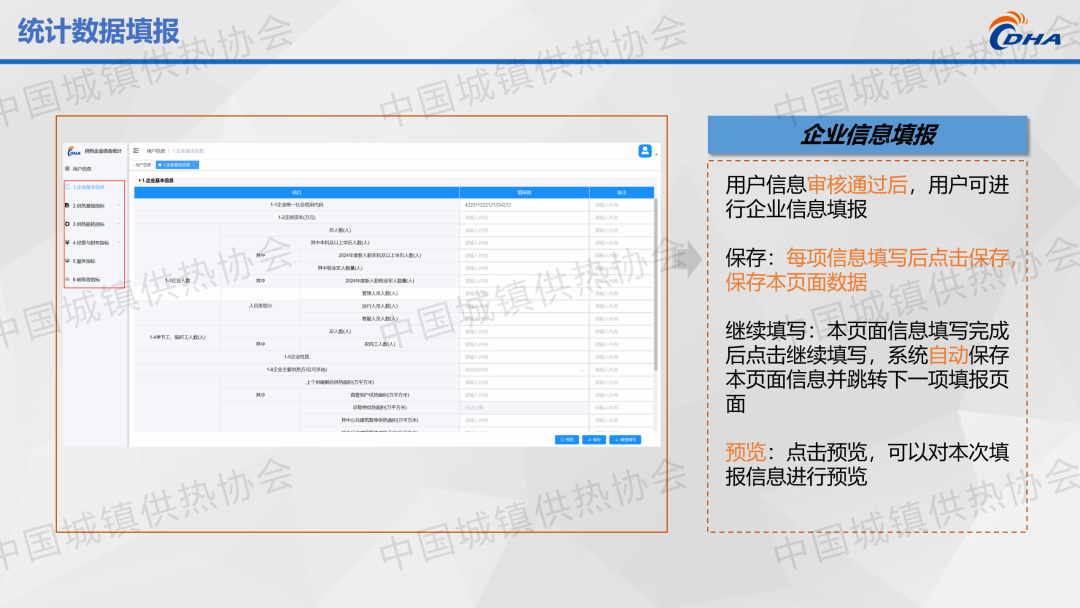Open the 1-6 企业主要供热方式 dropdown

524,369
